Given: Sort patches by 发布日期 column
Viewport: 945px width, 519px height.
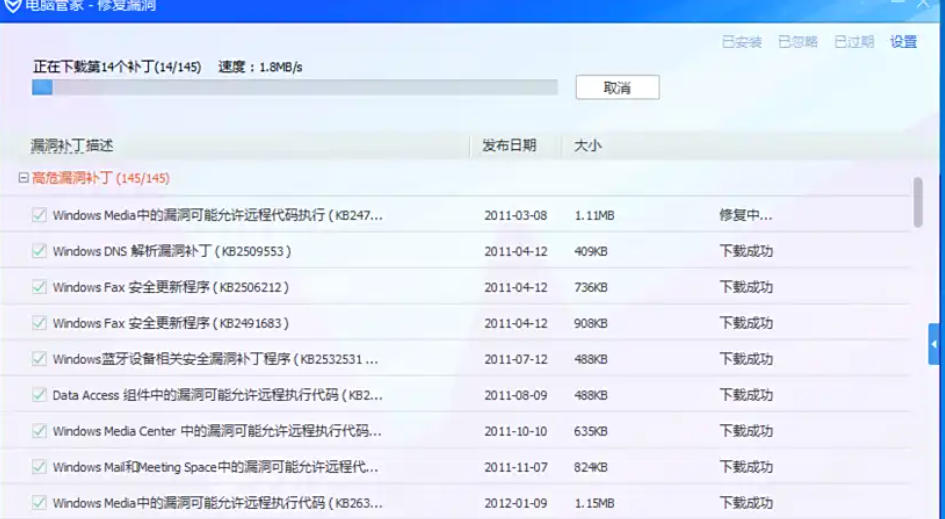Looking at the screenshot, I should pyautogui.click(x=509, y=146).
